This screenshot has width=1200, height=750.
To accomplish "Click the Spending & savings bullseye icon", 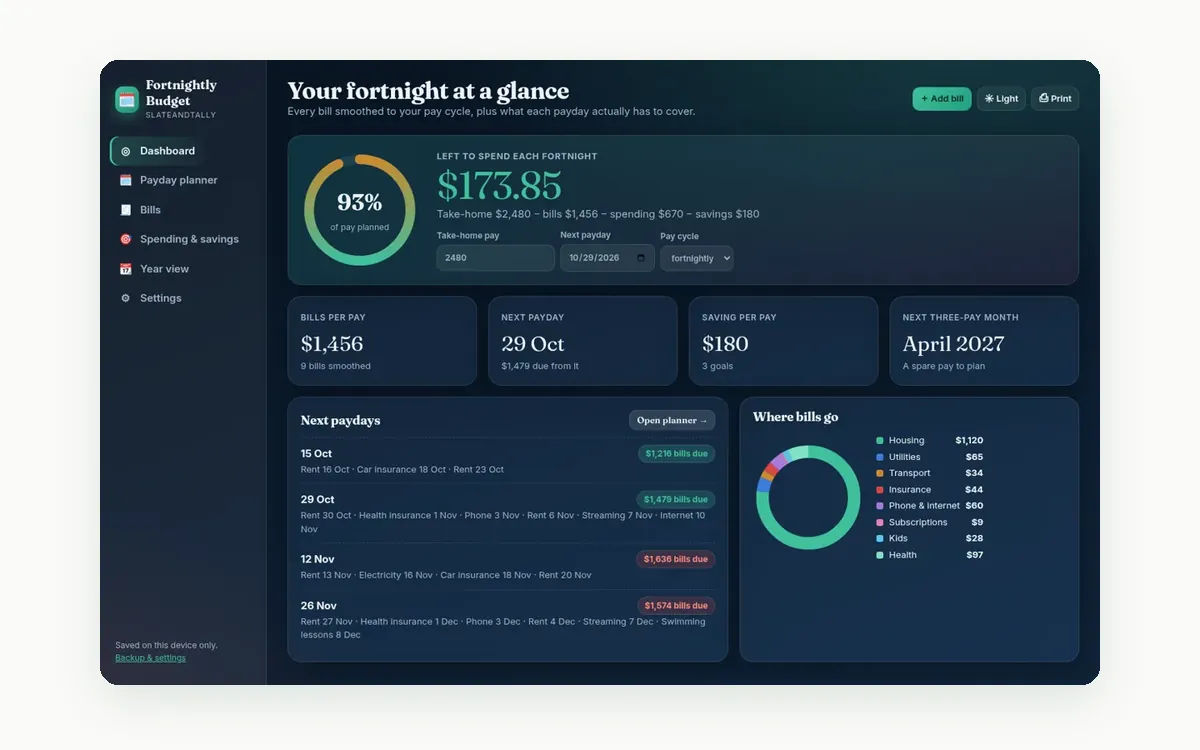I will pos(126,239).
